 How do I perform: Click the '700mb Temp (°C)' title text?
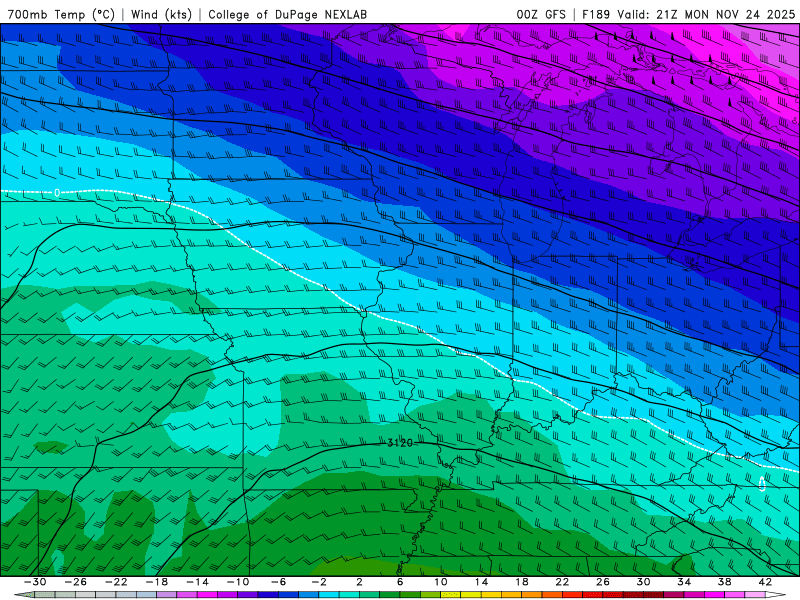pyautogui.click(x=61, y=14)
